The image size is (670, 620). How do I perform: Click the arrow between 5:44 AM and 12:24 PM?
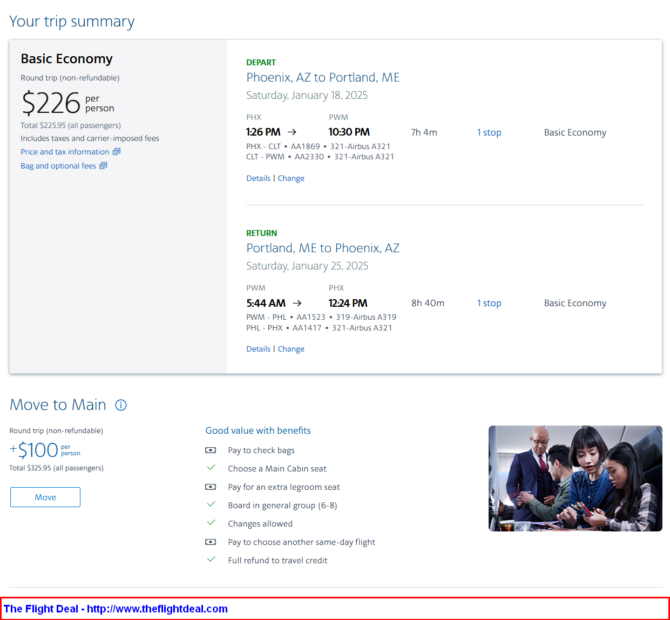(x=297, y=303)
